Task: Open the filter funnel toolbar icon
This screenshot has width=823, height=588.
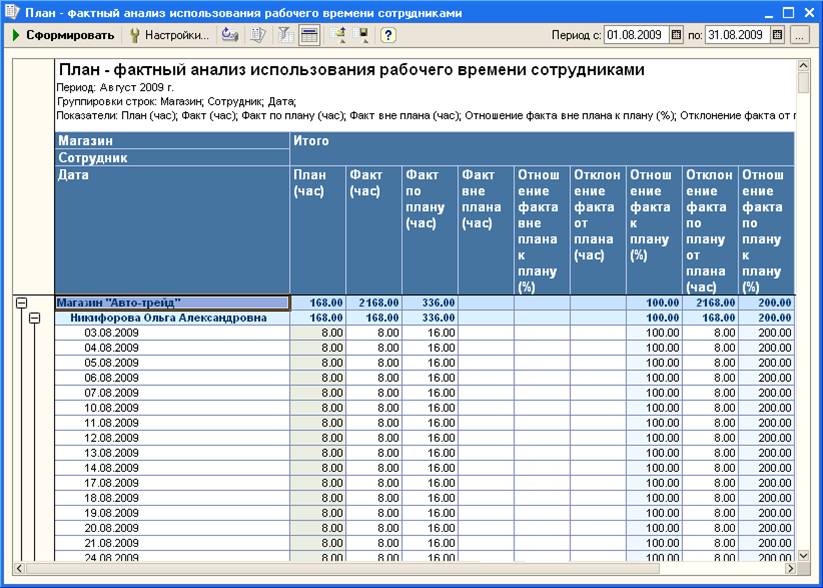Action: pyautogui.click(x=286, y=35)
